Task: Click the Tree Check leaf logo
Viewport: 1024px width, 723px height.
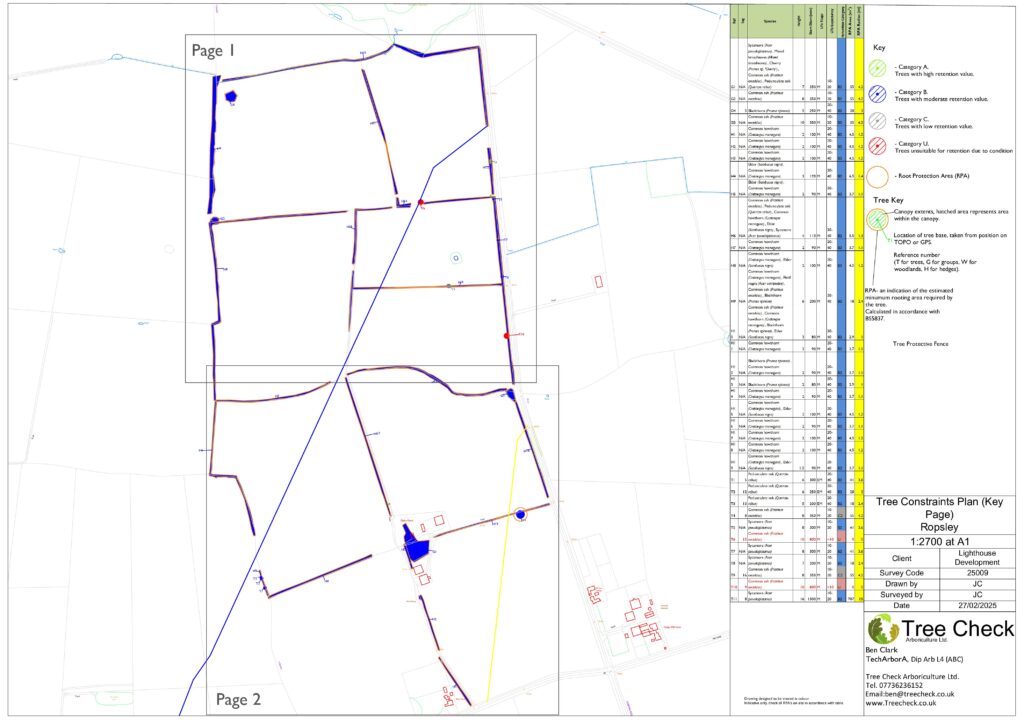Action: pos(884,629)
